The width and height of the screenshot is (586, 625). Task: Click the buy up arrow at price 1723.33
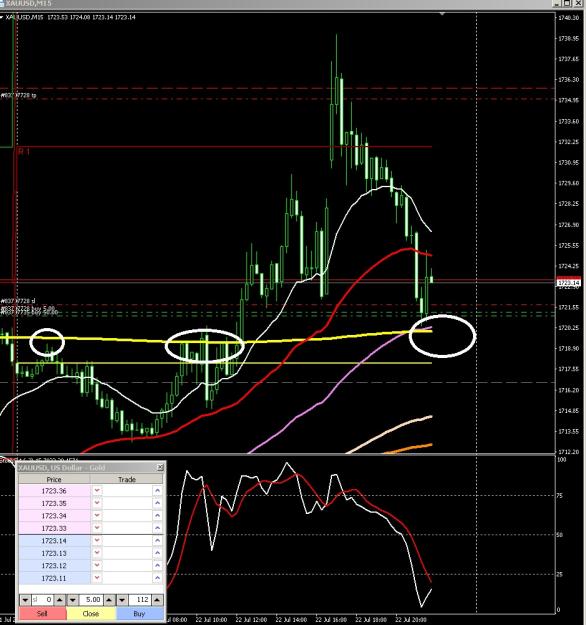click(x=157, y=528)
